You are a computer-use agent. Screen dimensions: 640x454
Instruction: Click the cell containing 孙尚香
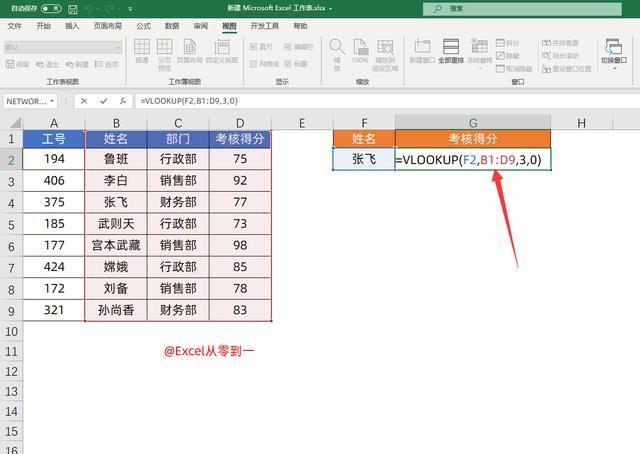tap(116, 310)
